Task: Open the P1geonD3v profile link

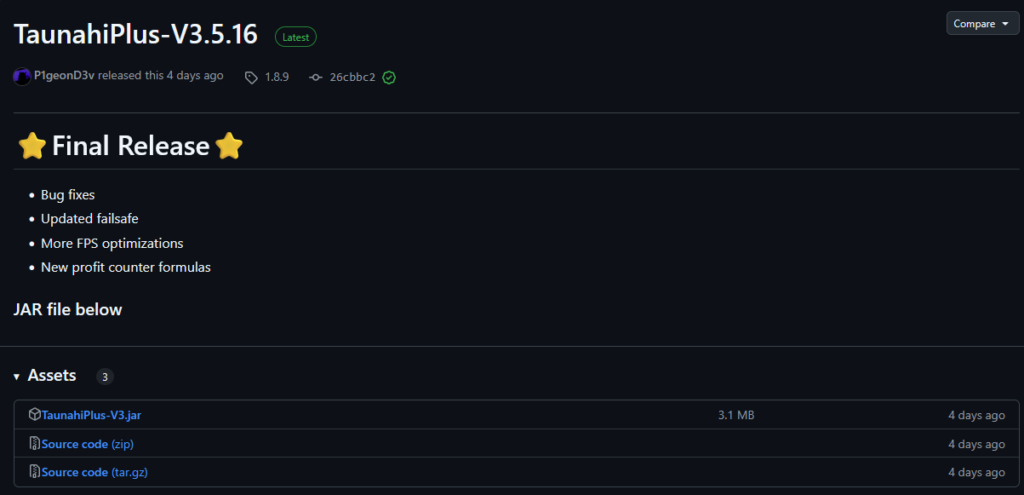Action: pos(64,76)
